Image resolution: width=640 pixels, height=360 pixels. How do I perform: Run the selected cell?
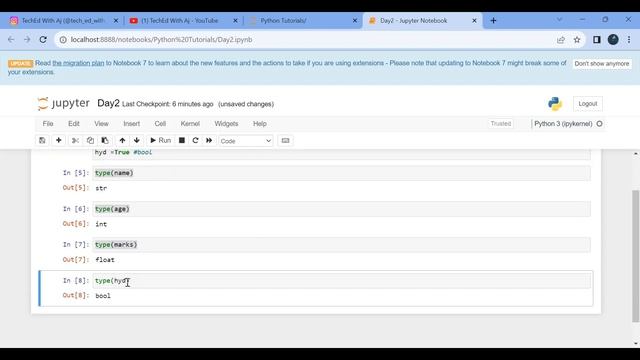(160, 140)
